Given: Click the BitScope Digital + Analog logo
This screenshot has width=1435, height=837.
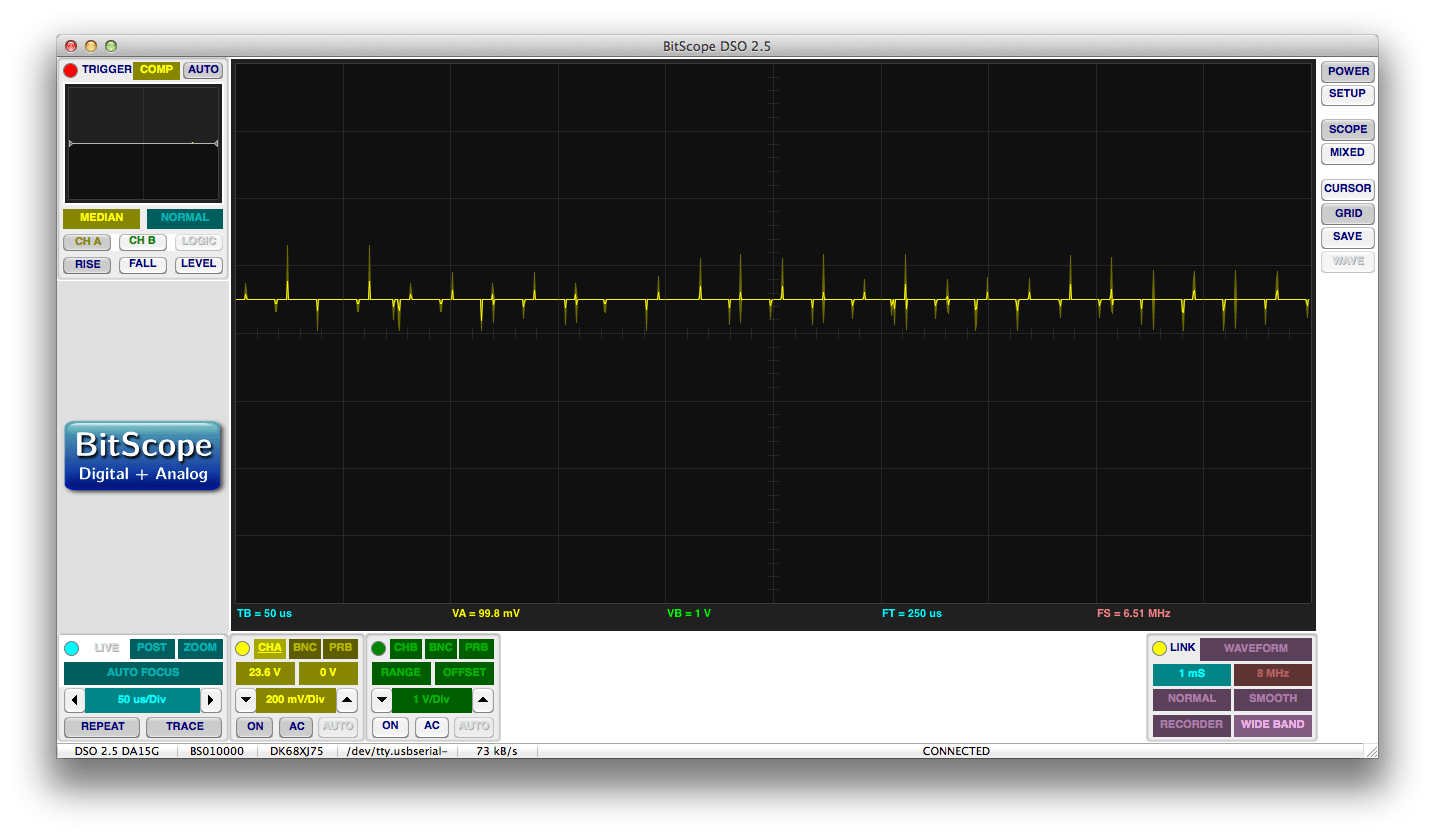Looking at the screenshot, I should 143,456.
